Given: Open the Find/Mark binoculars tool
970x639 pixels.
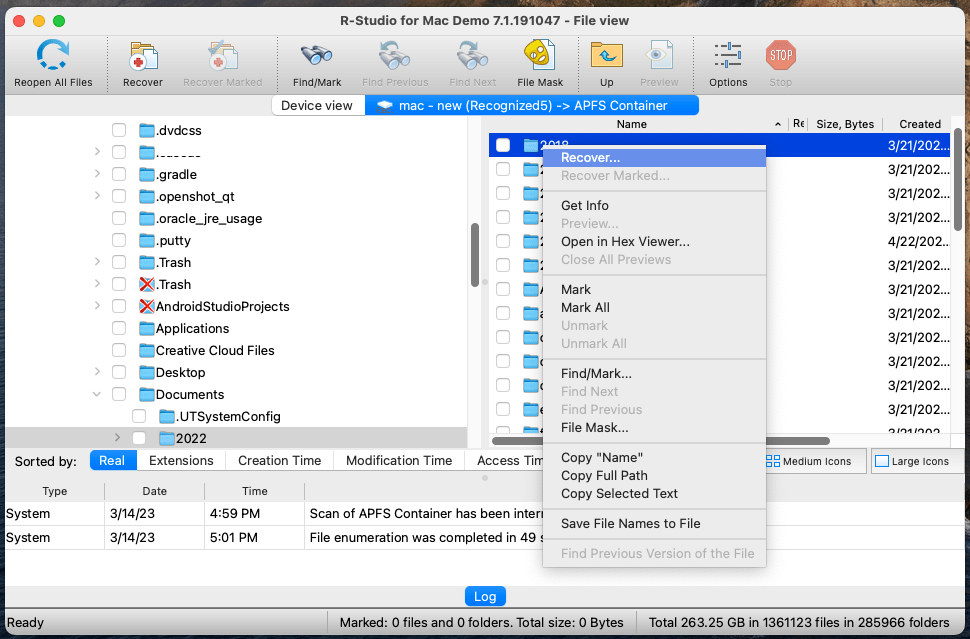Looking at the screenshot, I should (317, 56).
